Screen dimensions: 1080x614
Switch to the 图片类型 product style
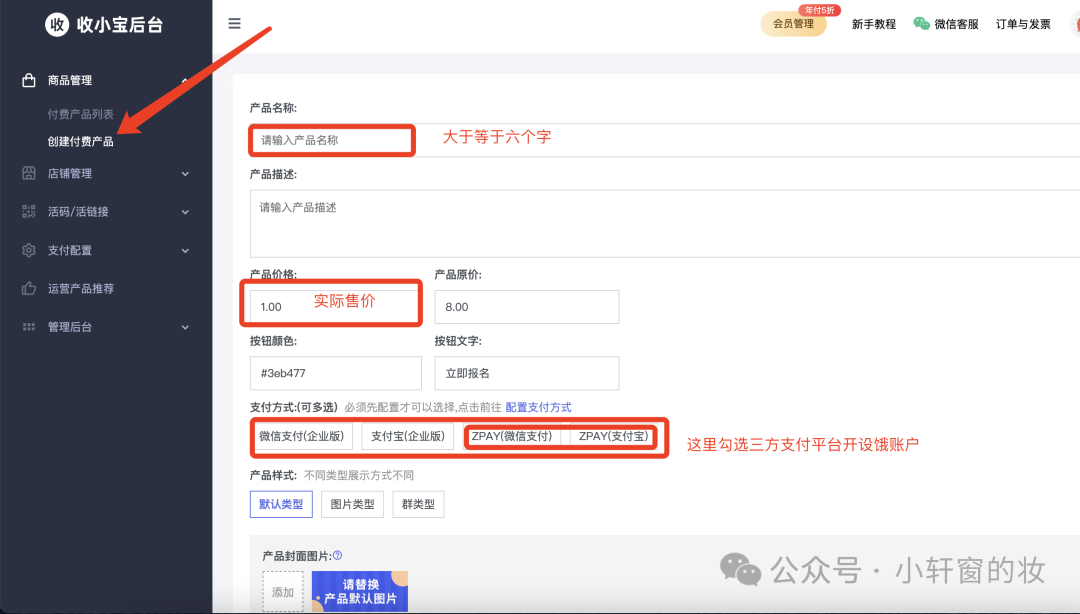pyautogui.click(x=352, y=504)
